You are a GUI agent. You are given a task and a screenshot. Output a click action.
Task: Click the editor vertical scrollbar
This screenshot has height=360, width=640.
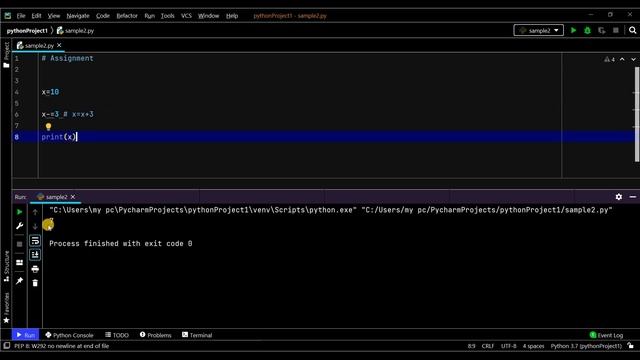coord(637,114)
